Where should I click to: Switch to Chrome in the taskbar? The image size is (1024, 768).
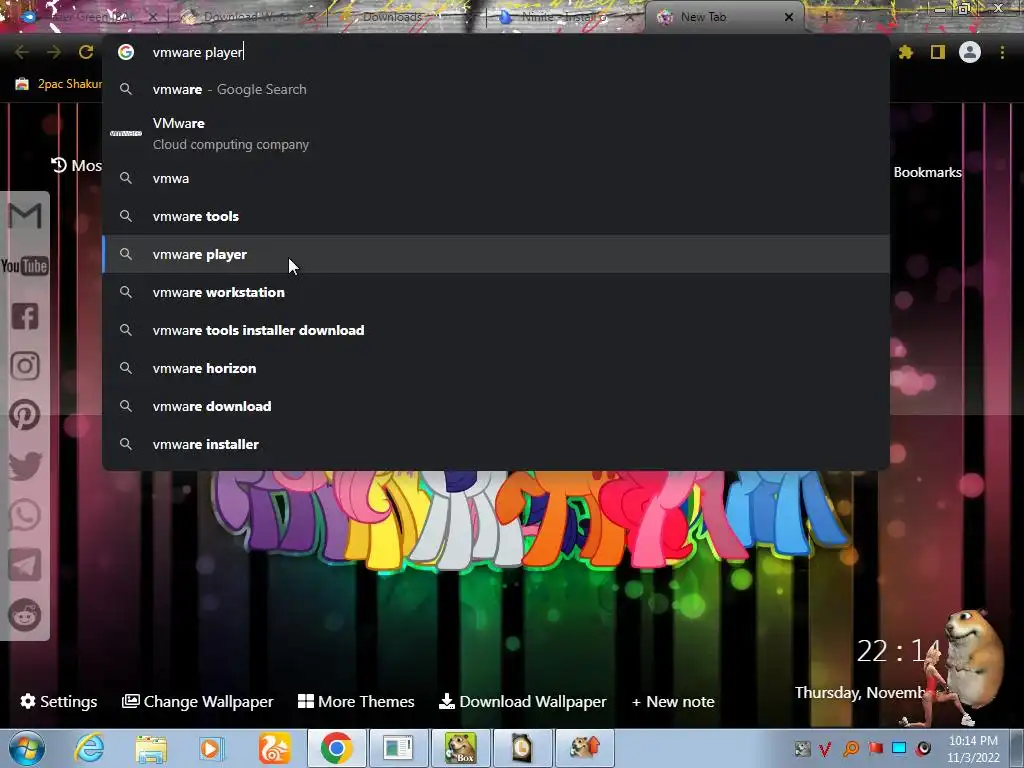(x=336, y=748)
